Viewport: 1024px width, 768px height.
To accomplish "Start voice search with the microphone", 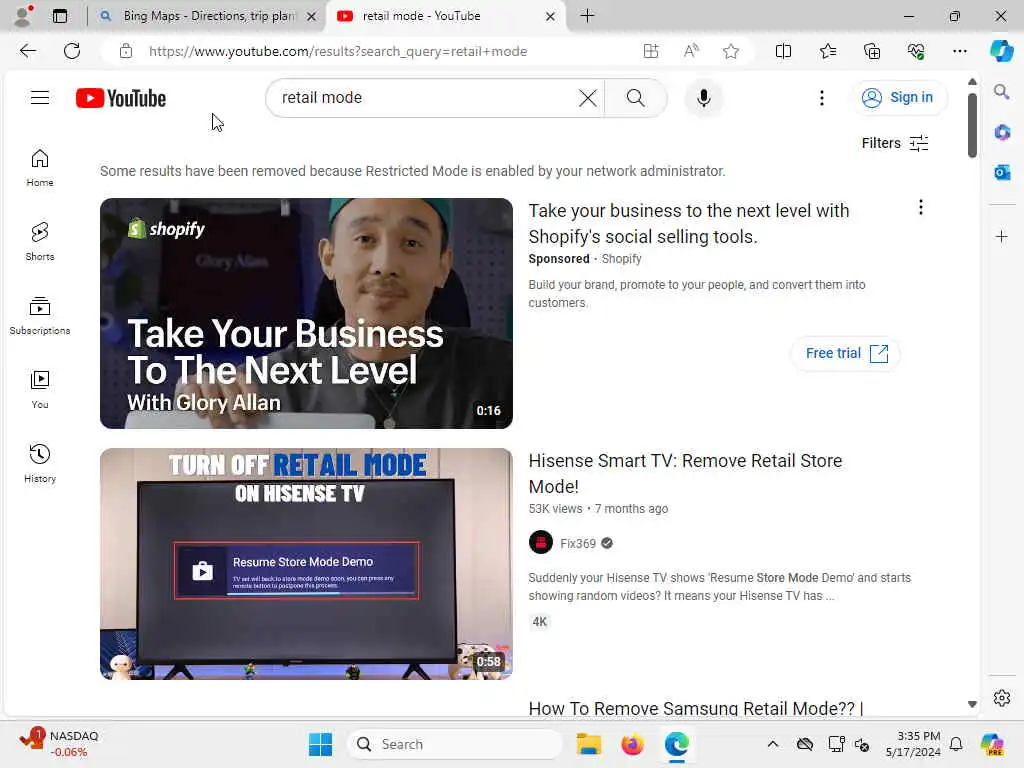I will coord(703,98).
